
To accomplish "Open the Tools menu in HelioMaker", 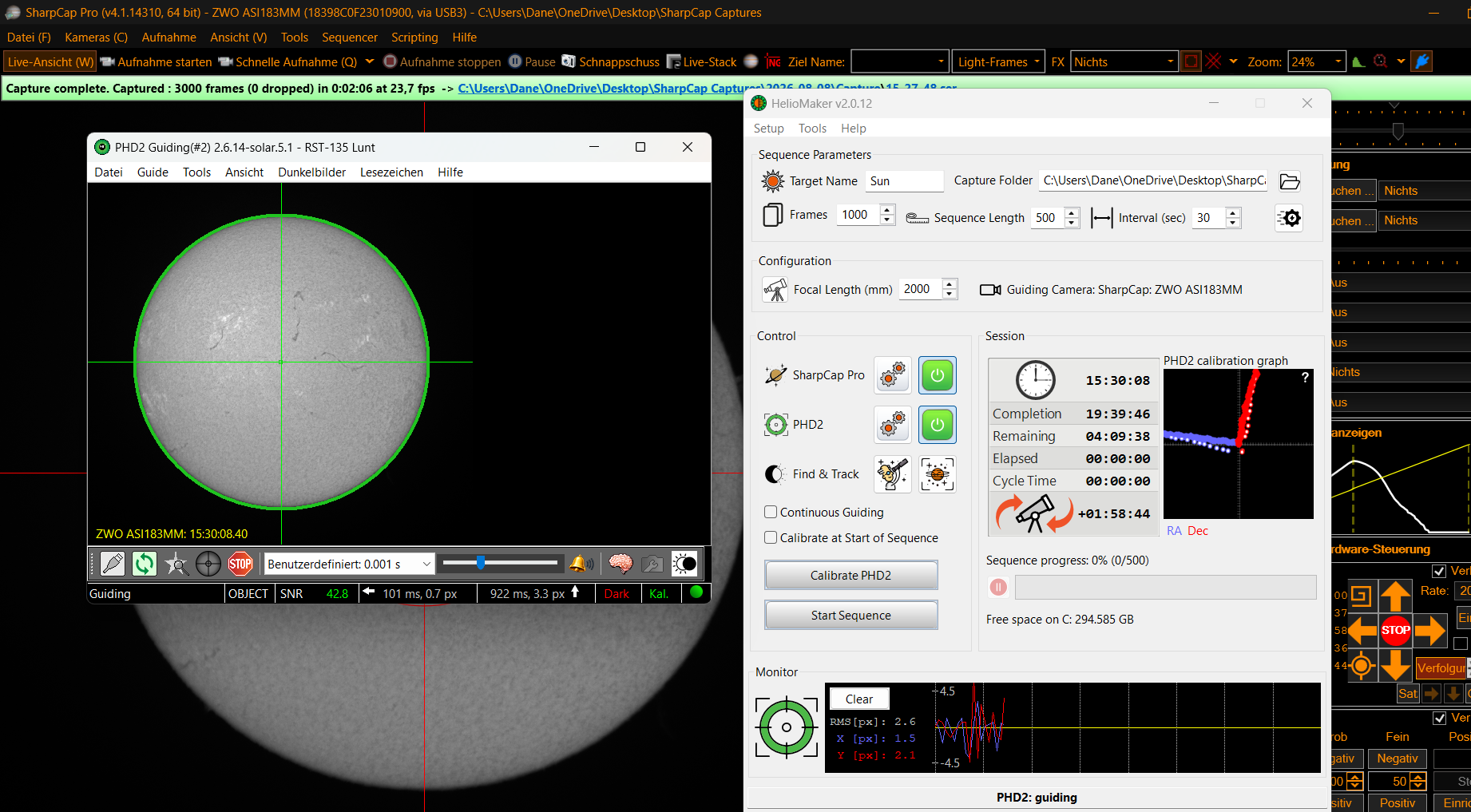I will pos(812,129).
